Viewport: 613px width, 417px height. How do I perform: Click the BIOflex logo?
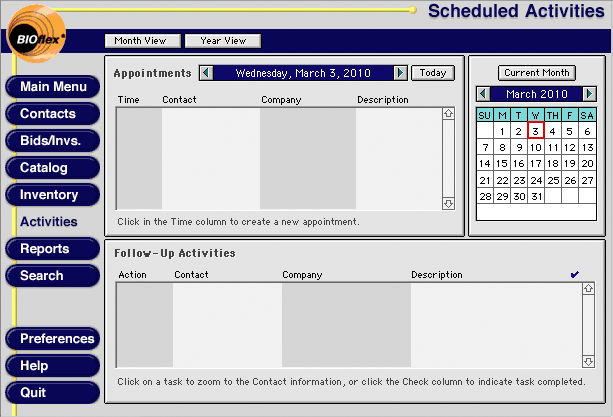click(37, 34)
